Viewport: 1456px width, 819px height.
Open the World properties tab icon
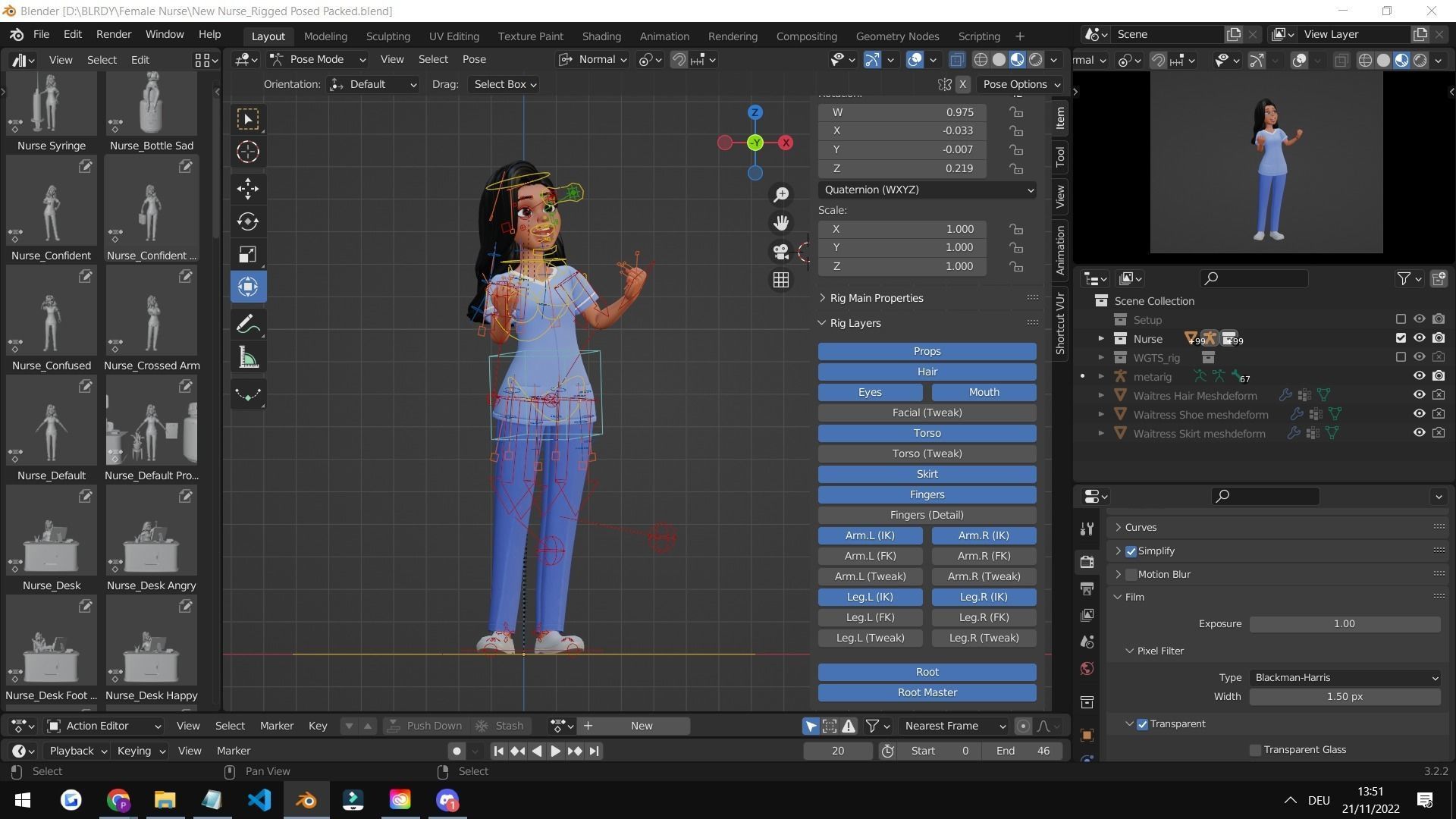pos(1087,668)
